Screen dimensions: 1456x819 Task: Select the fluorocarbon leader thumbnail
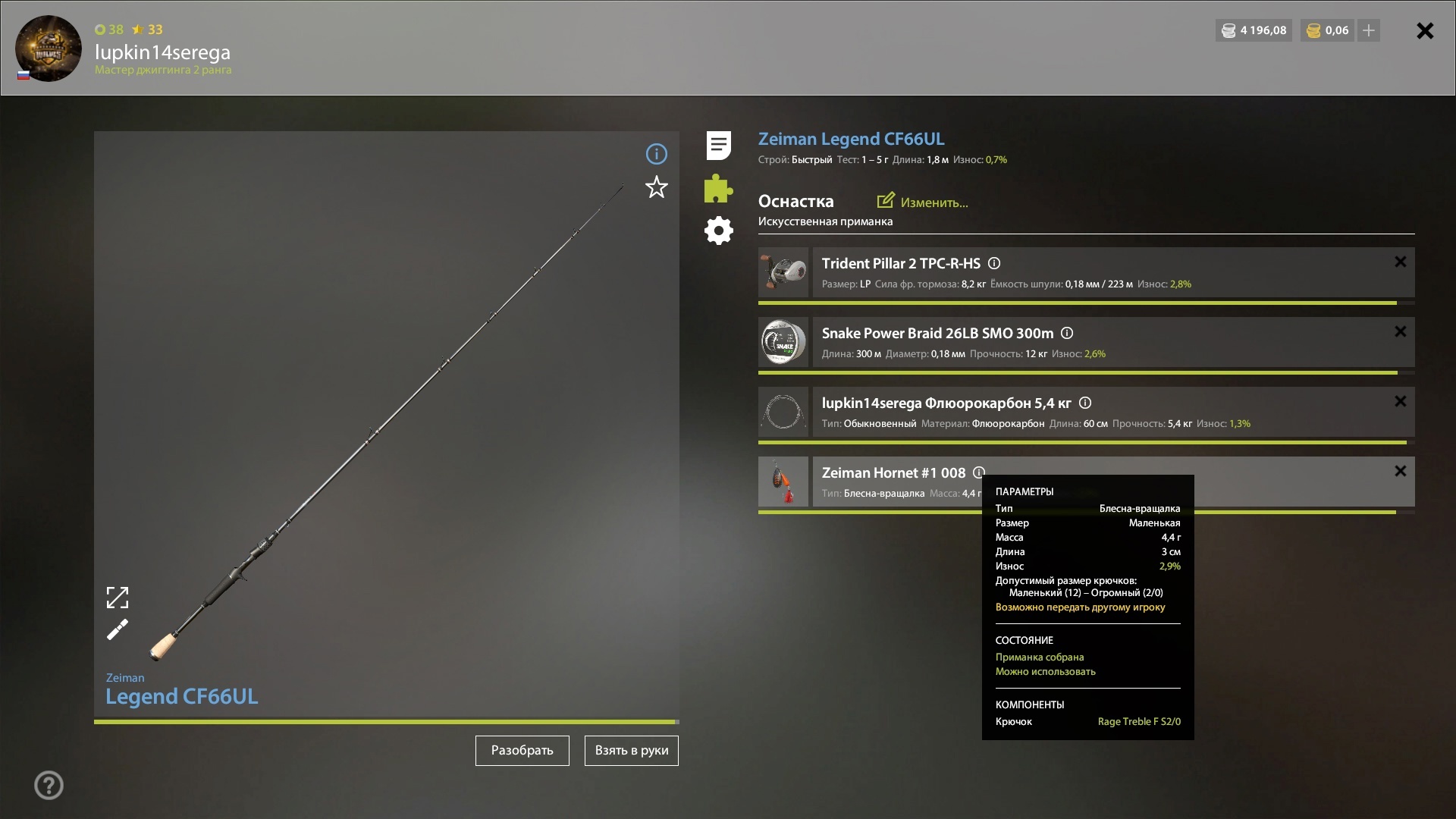tap(783, 412)
